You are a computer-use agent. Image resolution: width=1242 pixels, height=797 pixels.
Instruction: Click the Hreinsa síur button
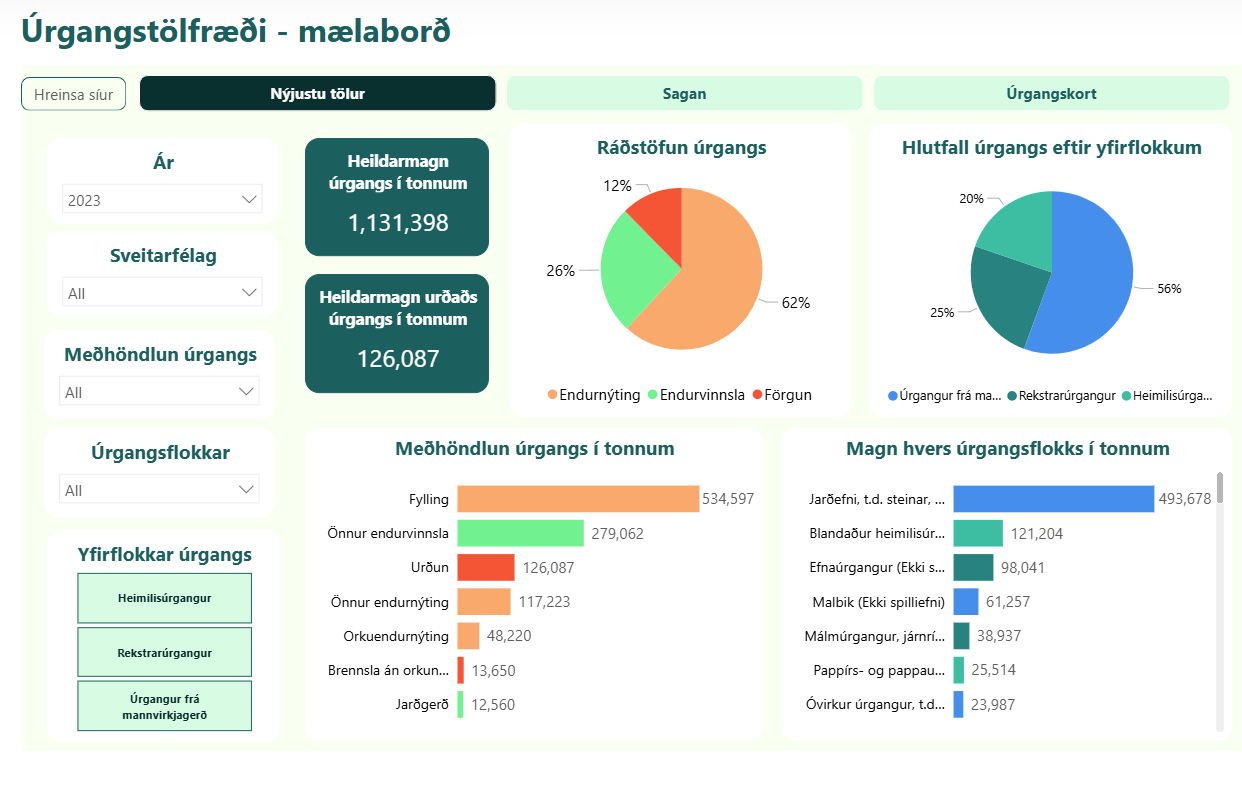(x=73, y=94)
